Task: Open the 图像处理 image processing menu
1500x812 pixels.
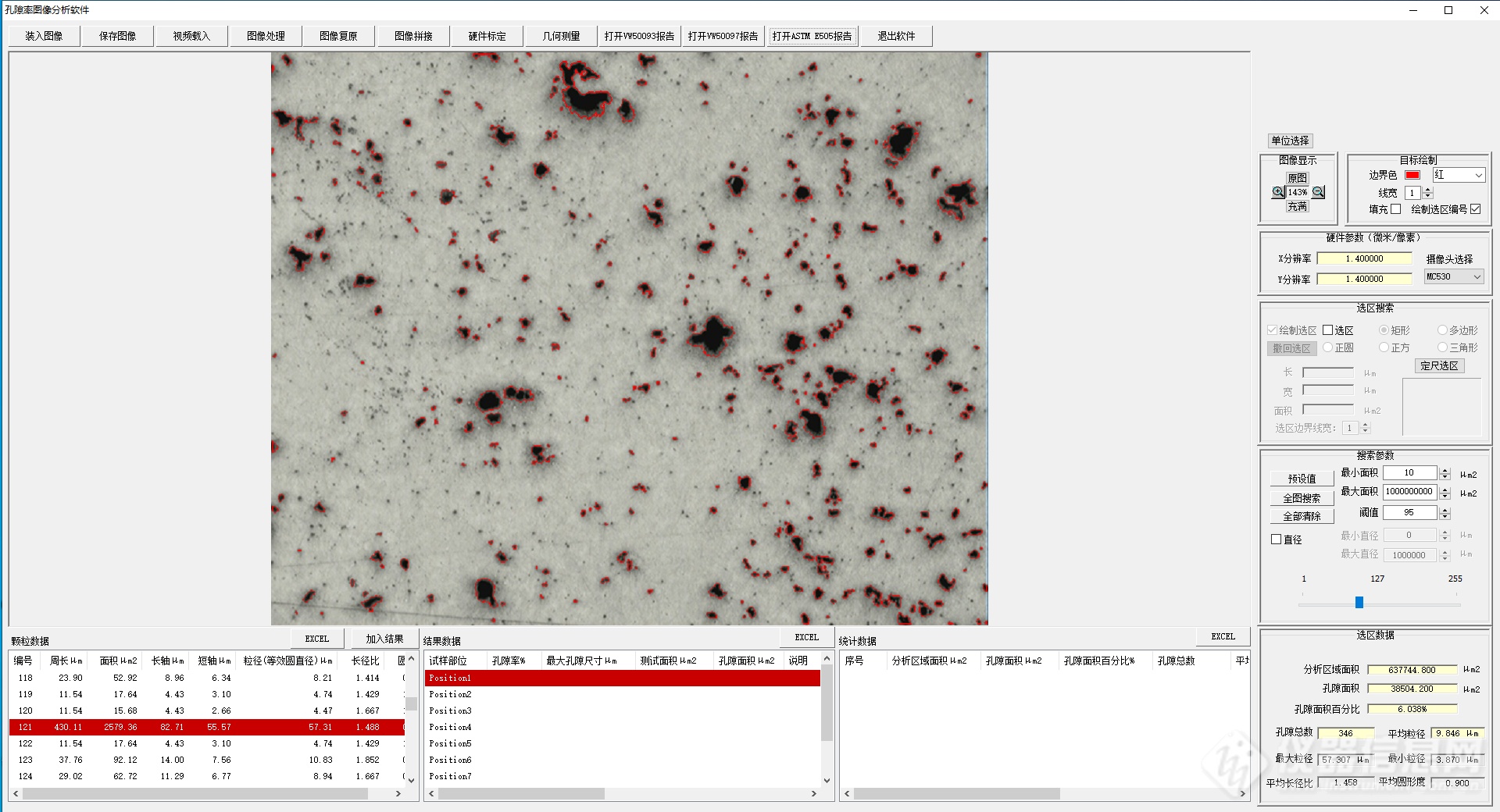Action: click(266, 36)
